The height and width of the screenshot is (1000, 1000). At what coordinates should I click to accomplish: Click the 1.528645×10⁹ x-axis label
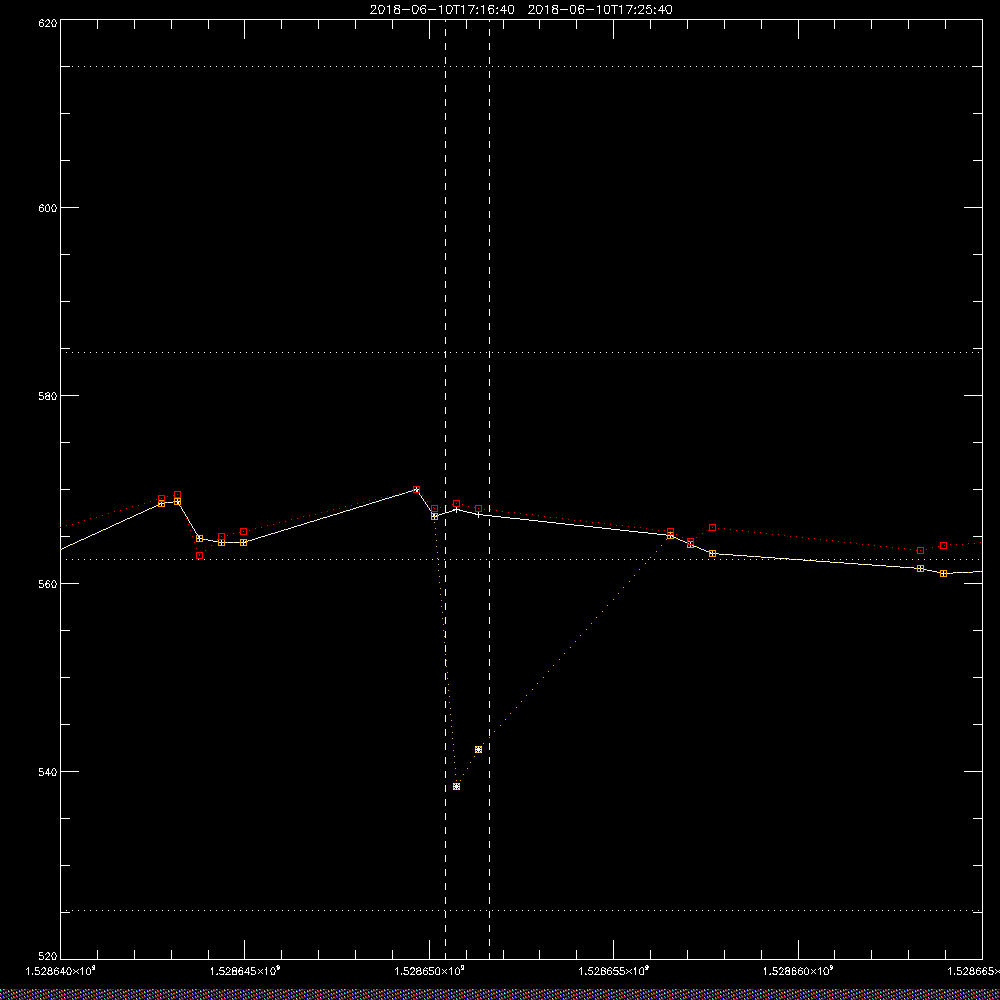tap(245, 971)
